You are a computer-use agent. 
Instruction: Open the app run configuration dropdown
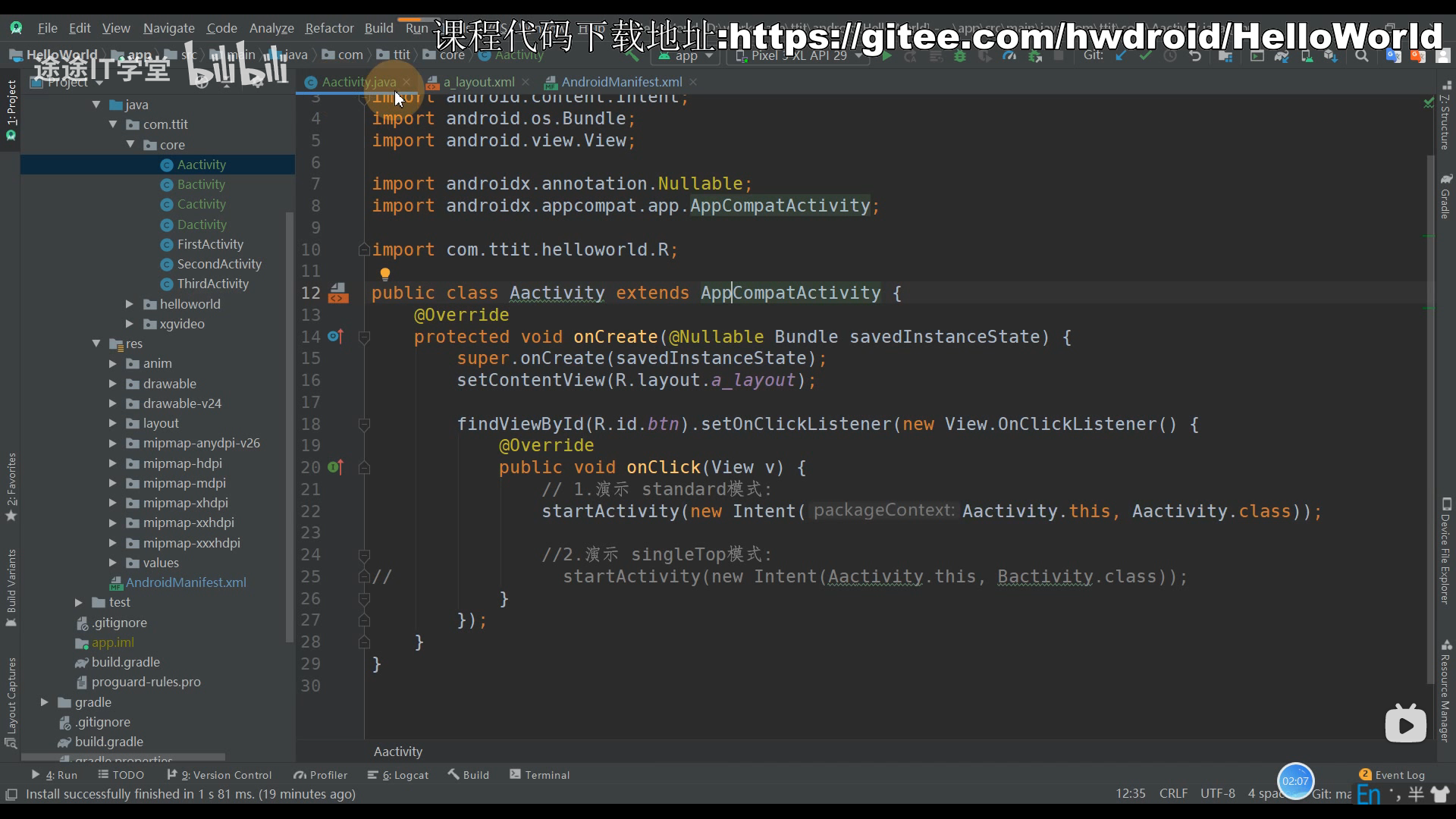(x=686, y=56)
